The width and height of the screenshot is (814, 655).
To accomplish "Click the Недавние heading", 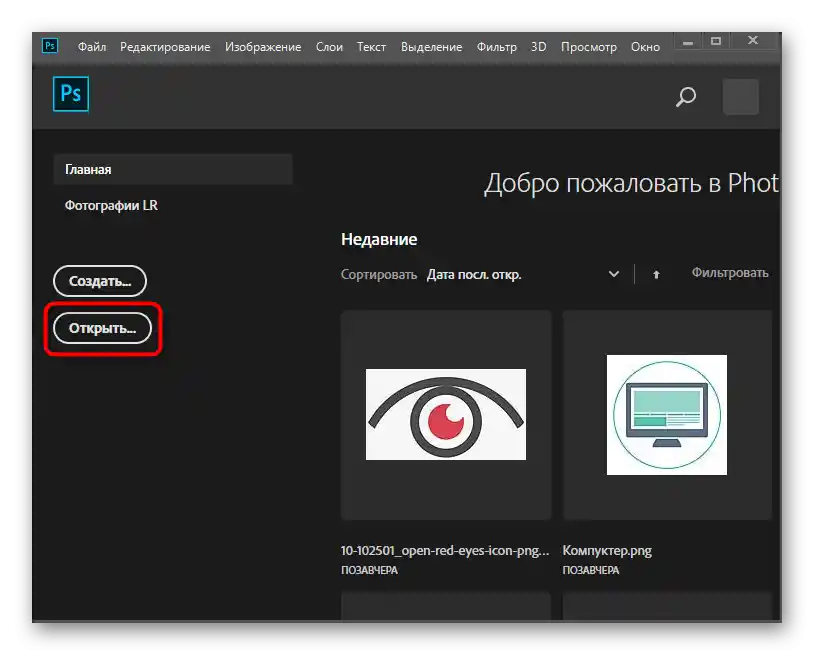I will coord(379,239).
